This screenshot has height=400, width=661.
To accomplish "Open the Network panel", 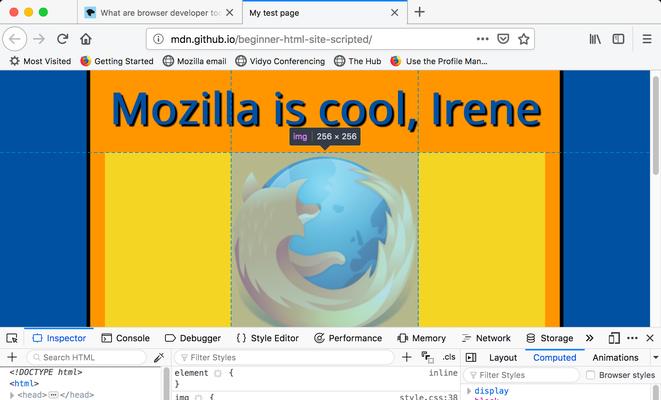I will pyautogui.click(x=486, y=338).
